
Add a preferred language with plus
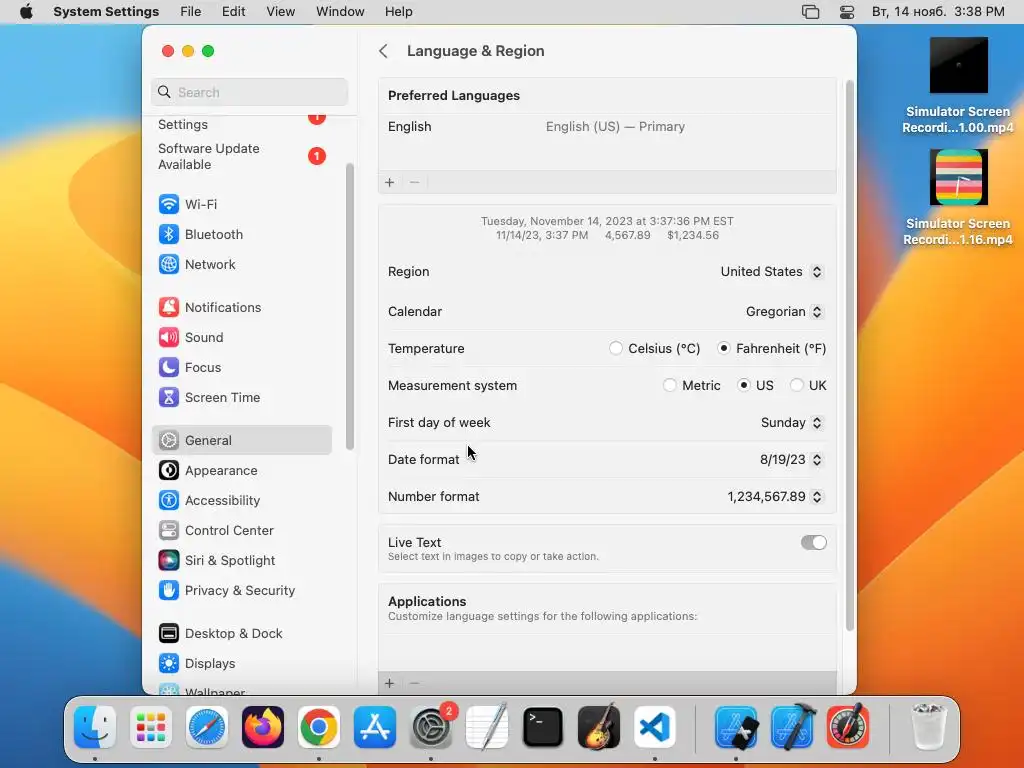pos(390,182)
